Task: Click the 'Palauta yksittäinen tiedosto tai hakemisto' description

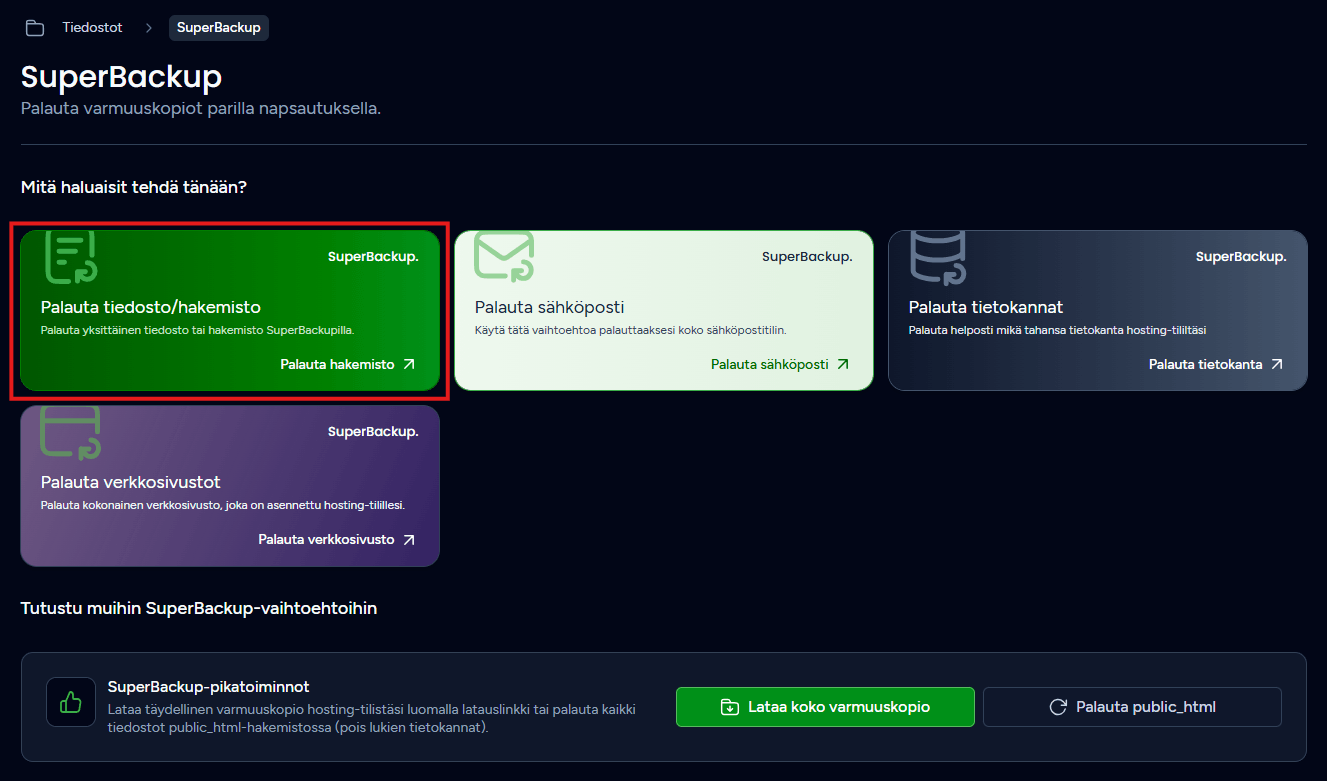Action: click(198, 330)
